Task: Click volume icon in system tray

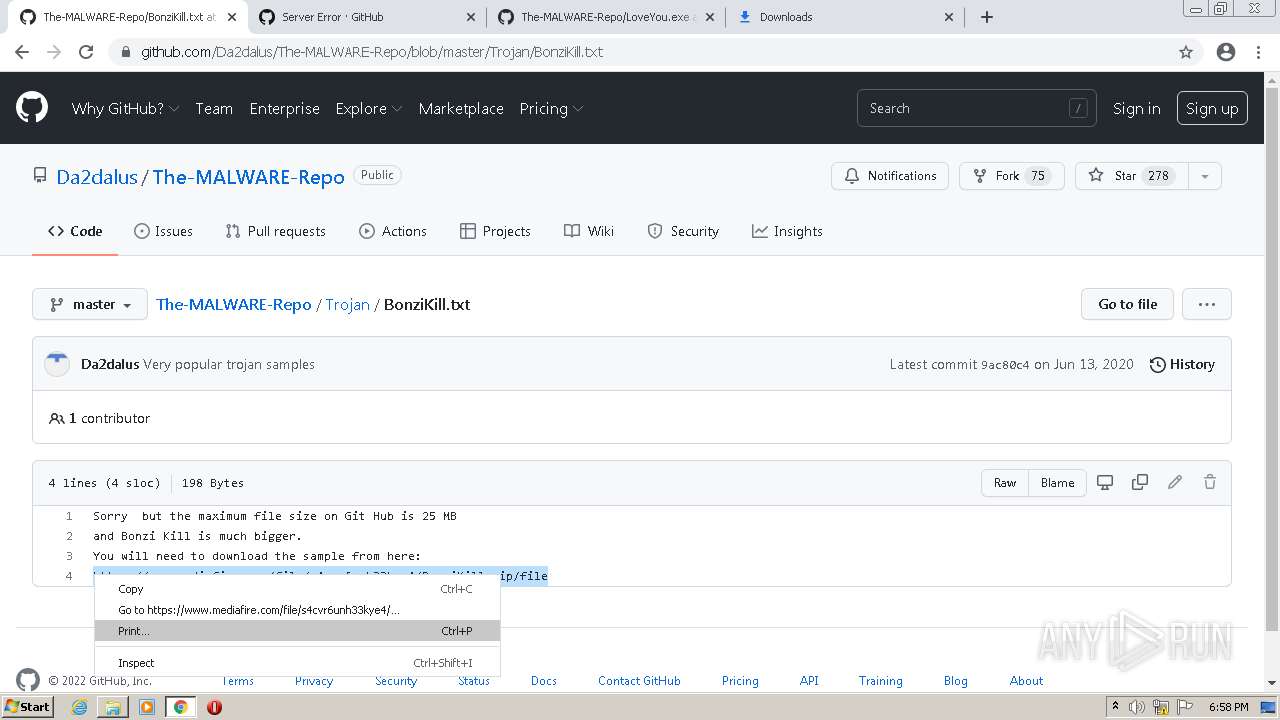Action: (x=1136, y=707)
